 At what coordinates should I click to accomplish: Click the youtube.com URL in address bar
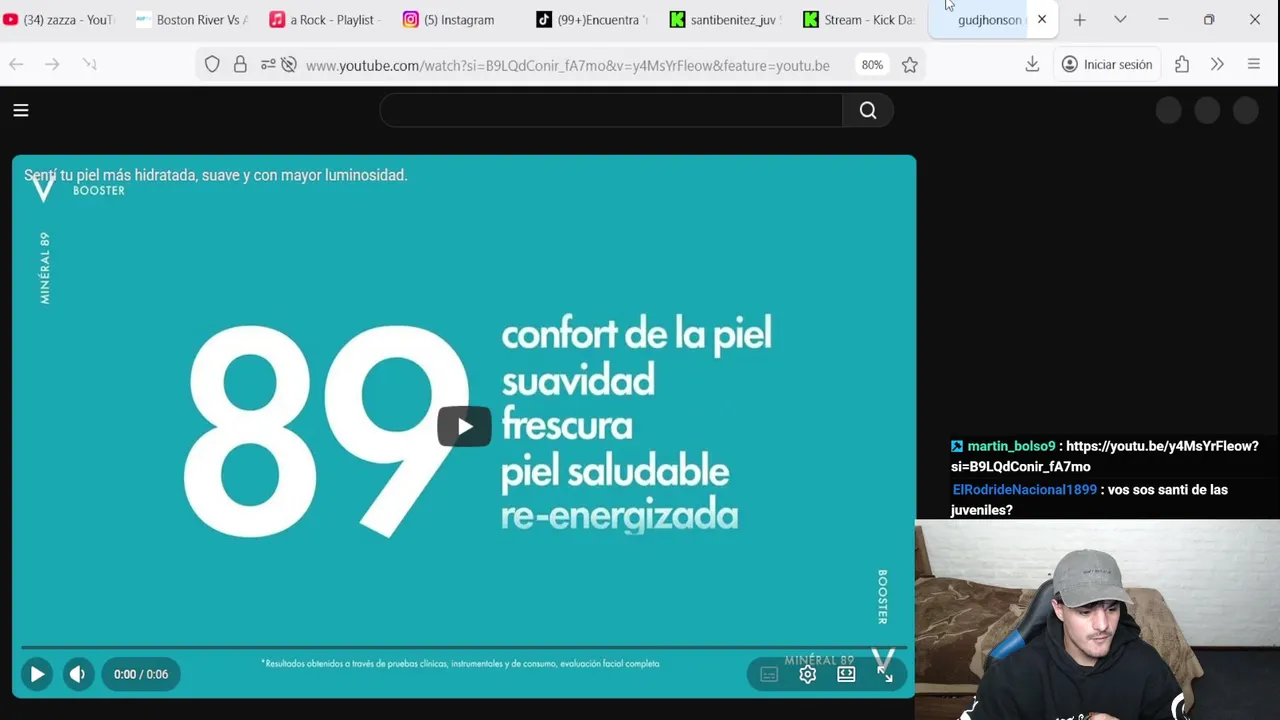567,65
